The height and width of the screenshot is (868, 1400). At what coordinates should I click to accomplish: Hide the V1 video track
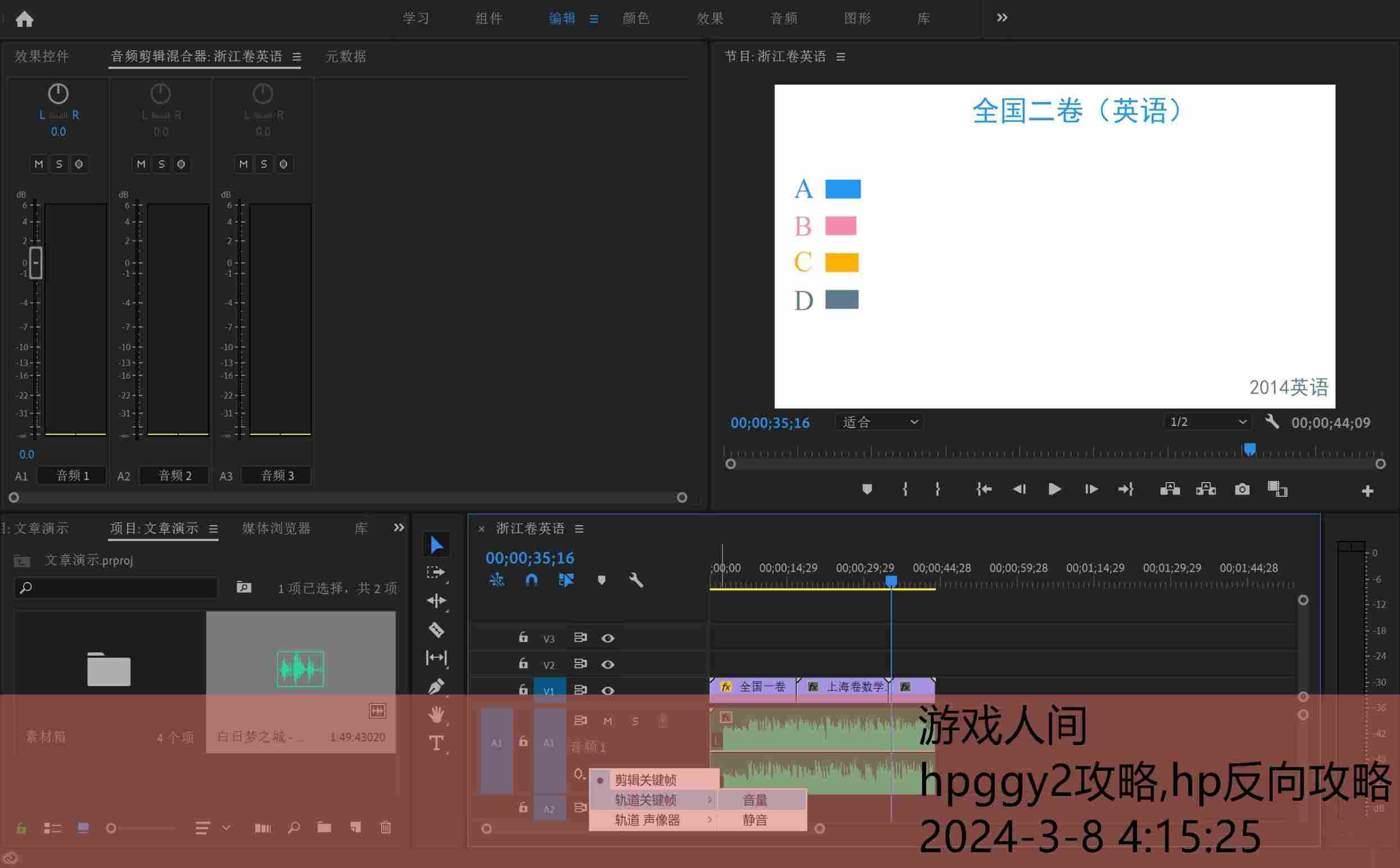pos(608,690)
